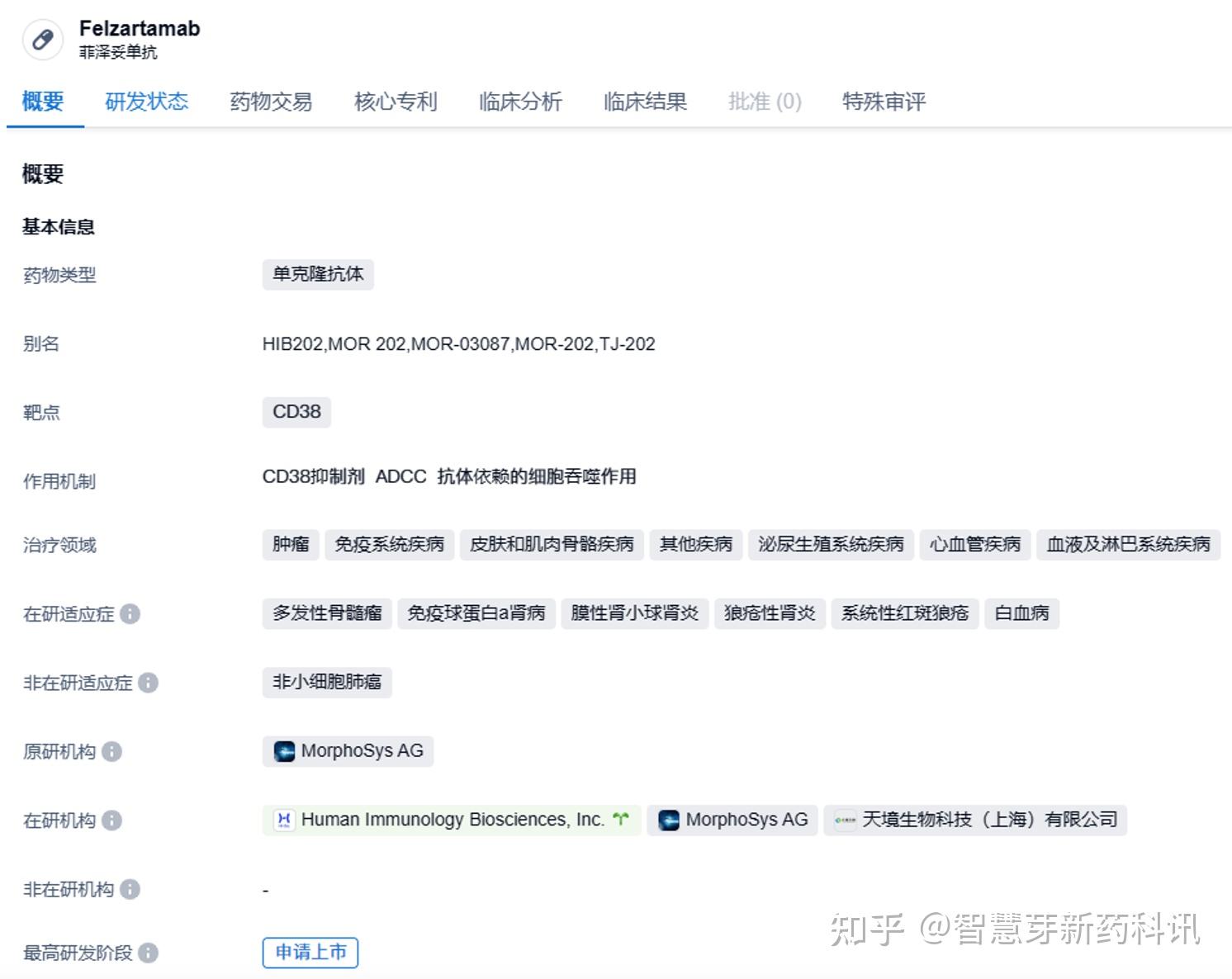
Task: Open the 特殊审评 tab
Action: pos(884,102)
